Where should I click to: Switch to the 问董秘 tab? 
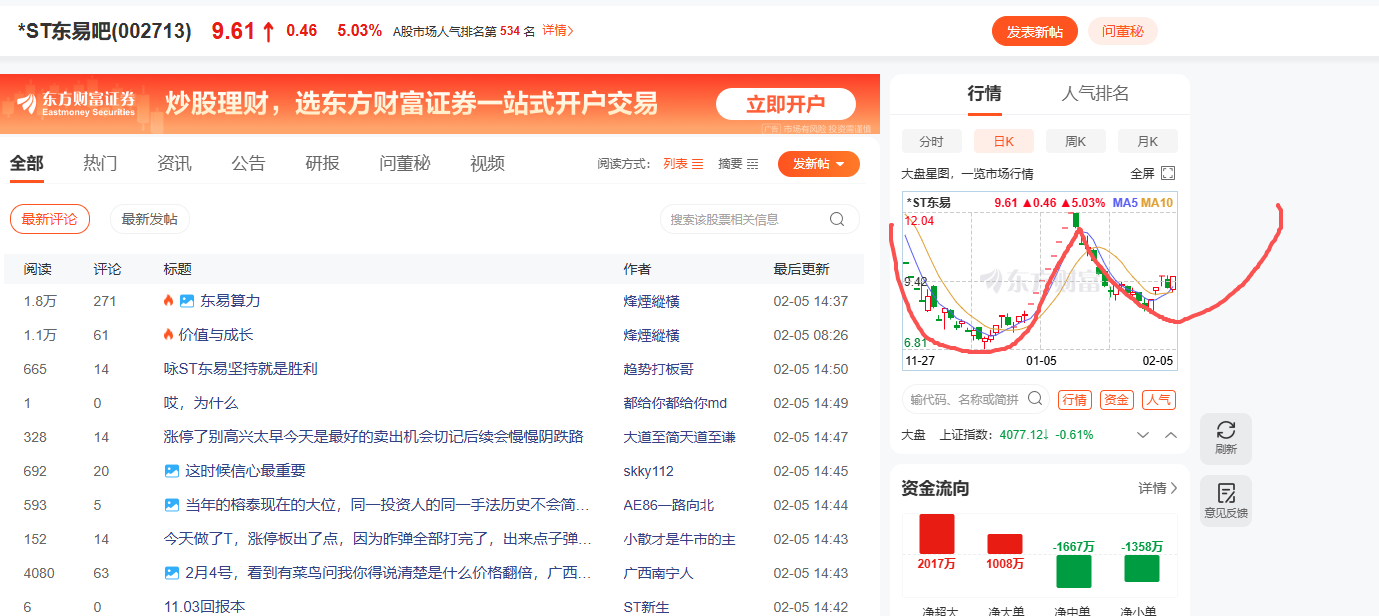(405, 163)
